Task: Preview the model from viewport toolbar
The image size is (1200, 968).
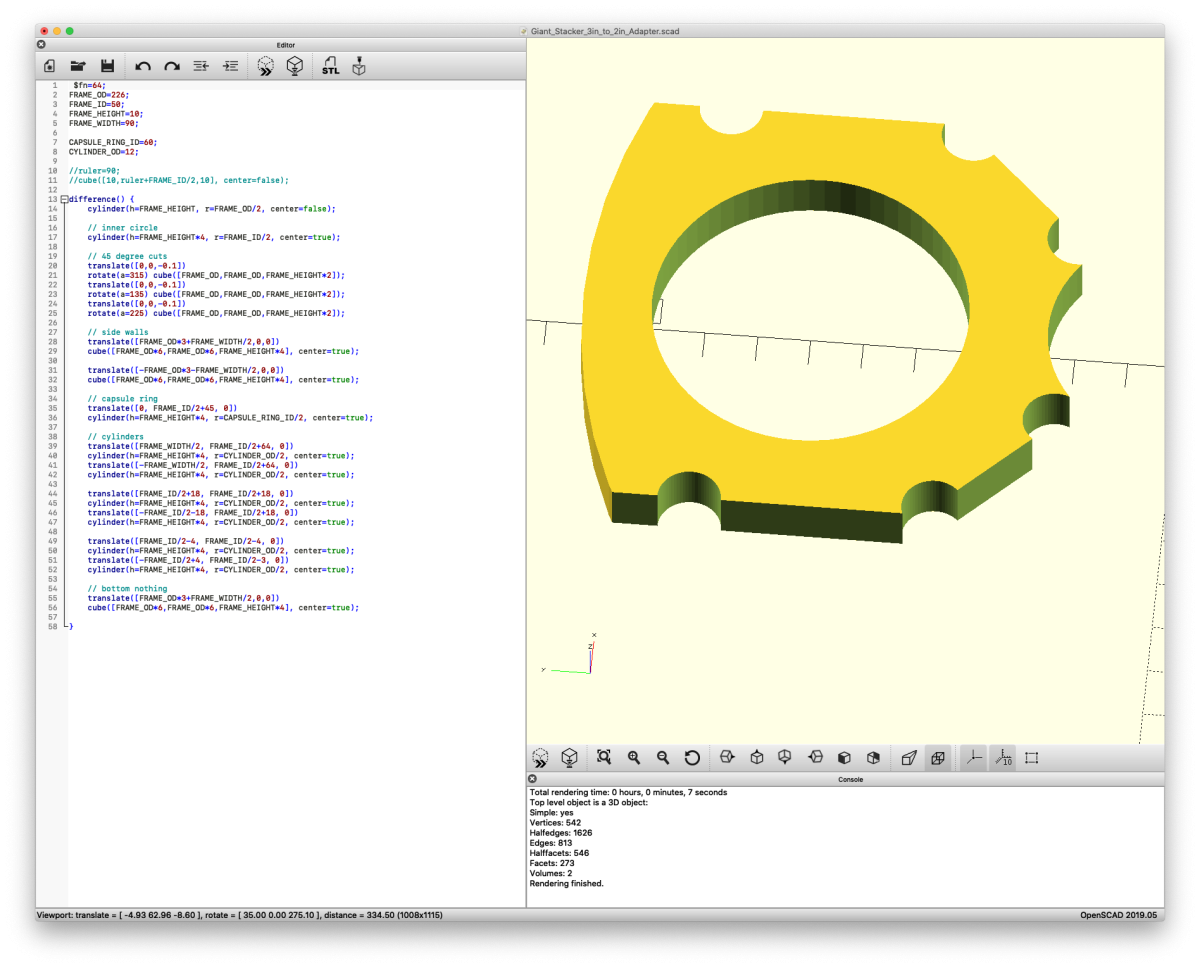Action: tap(540, 758)
